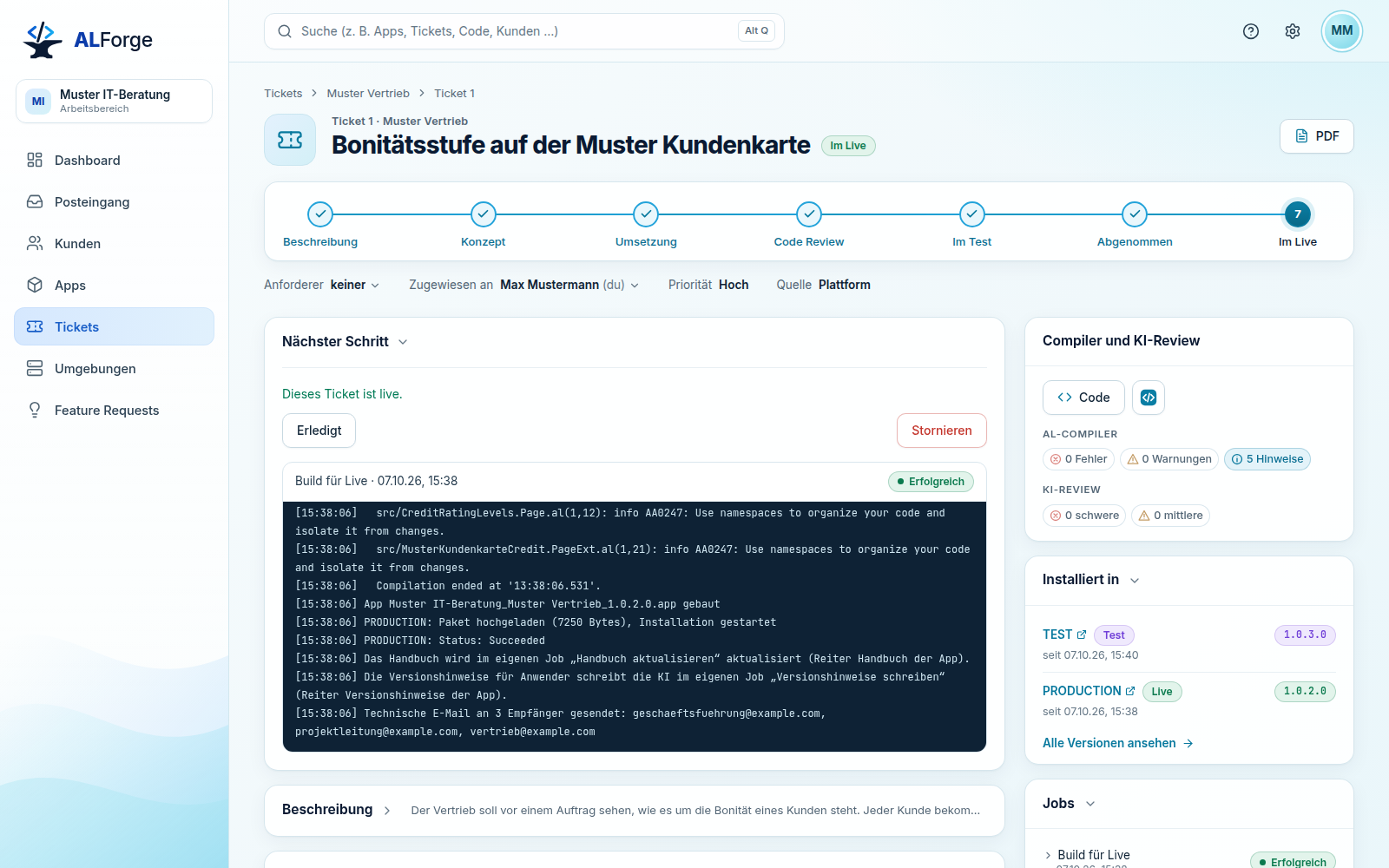1389x868 pixels.
Task: Click the step 7 Im Live circle
Action: pos(1298,214)
